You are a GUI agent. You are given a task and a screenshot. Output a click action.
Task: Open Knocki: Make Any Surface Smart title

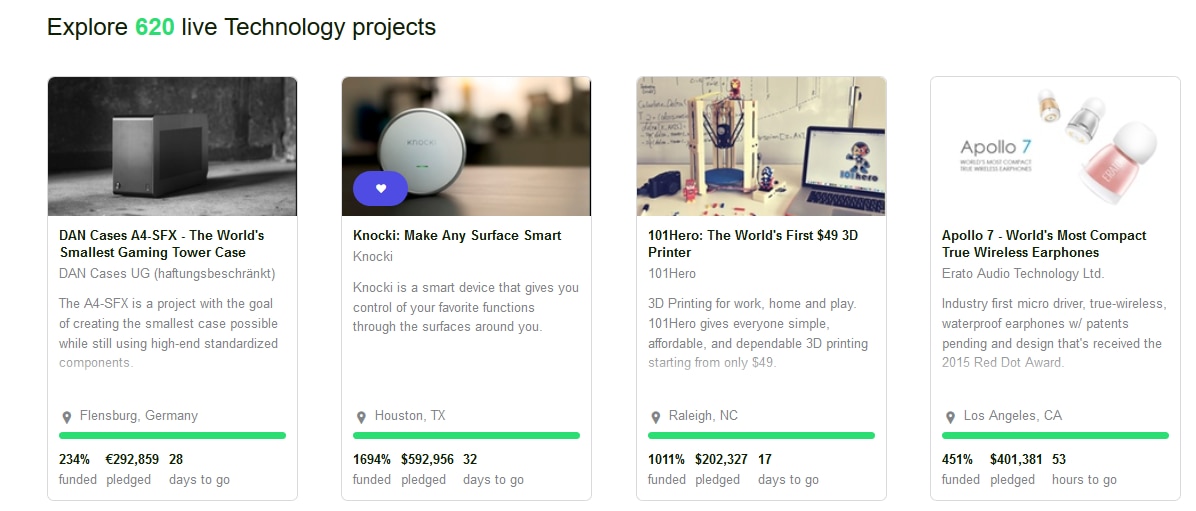coord(457,236)
